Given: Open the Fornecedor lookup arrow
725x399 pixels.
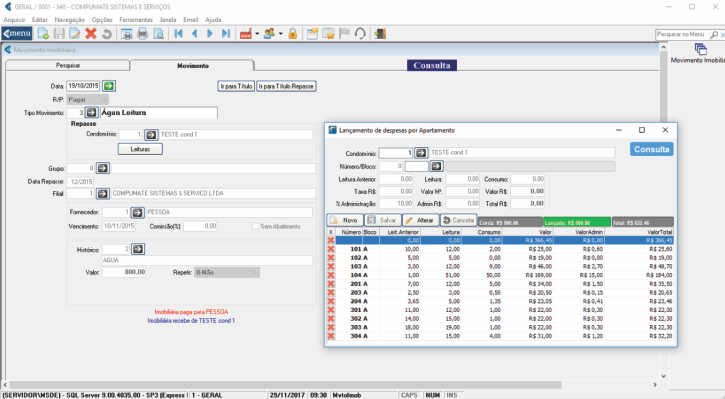Looking at the screenshot, I should (137, 212).
